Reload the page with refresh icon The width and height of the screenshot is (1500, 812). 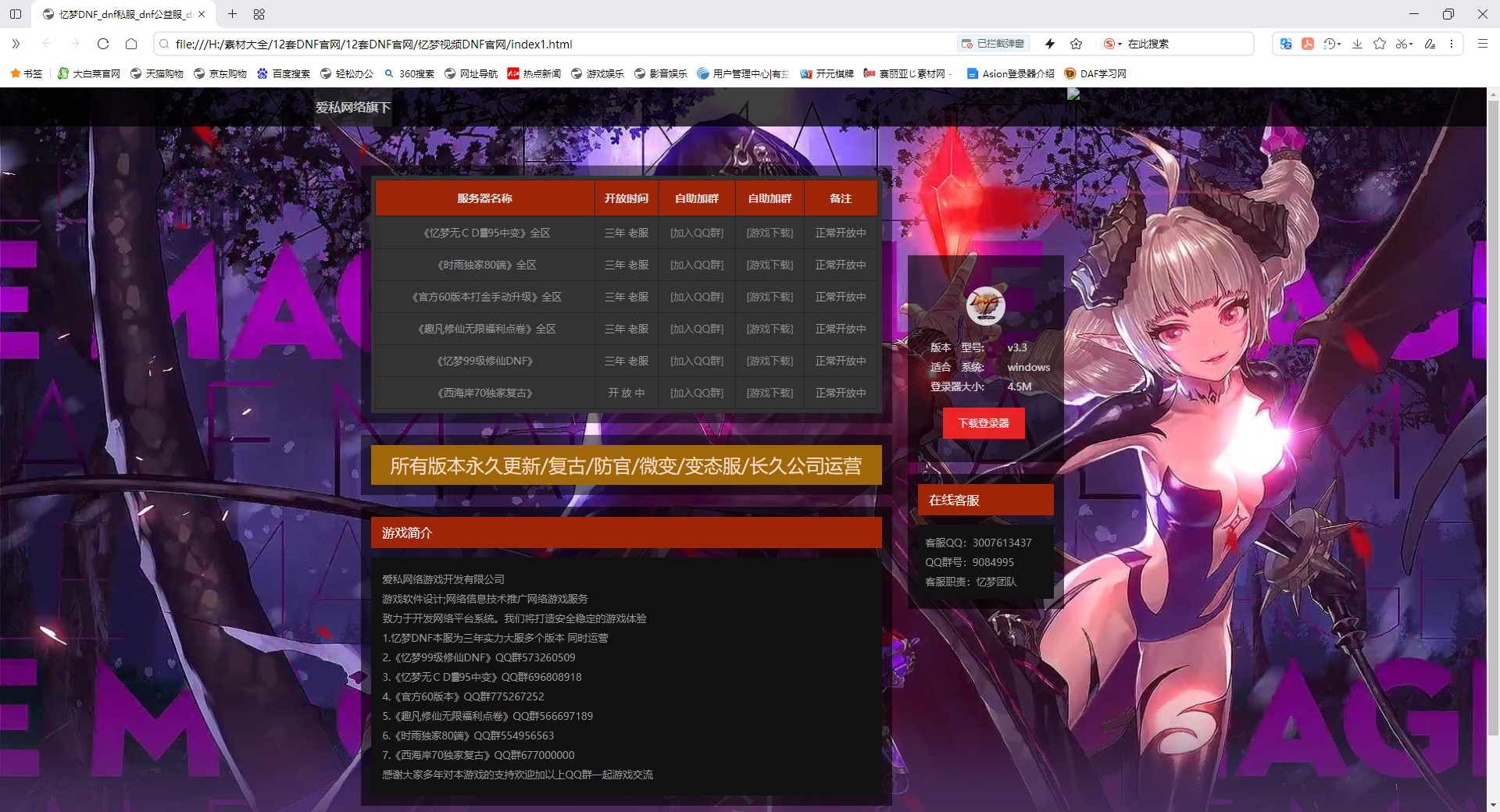103,44
